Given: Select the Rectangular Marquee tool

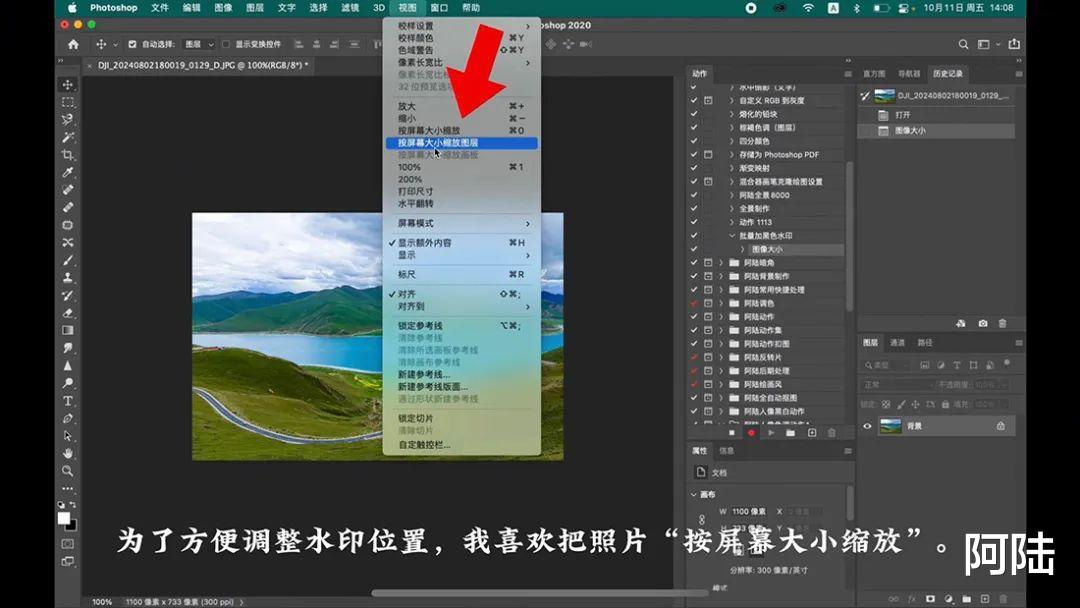Looking at the screenshot, I should 68,102.
